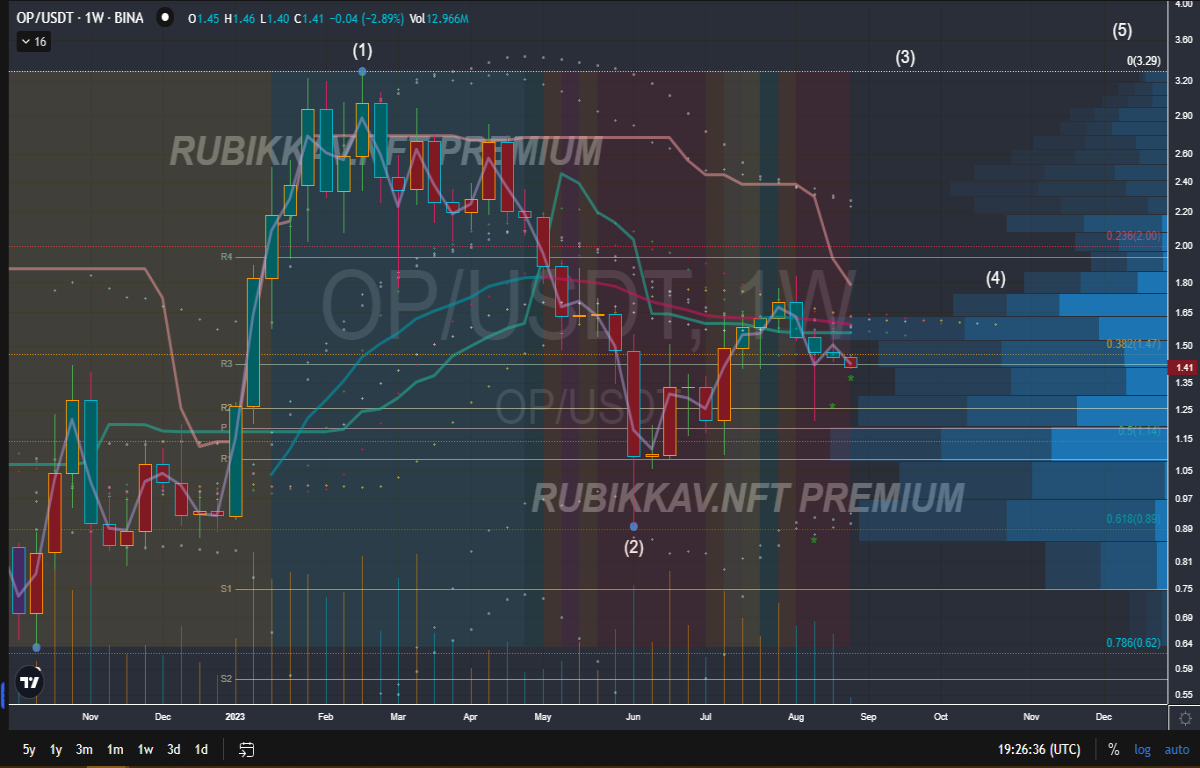Select the blue dot marker at wave (1)
The width and height of the screenshot is (1200, 768).
pyautogui.click(x=362, y=71)
